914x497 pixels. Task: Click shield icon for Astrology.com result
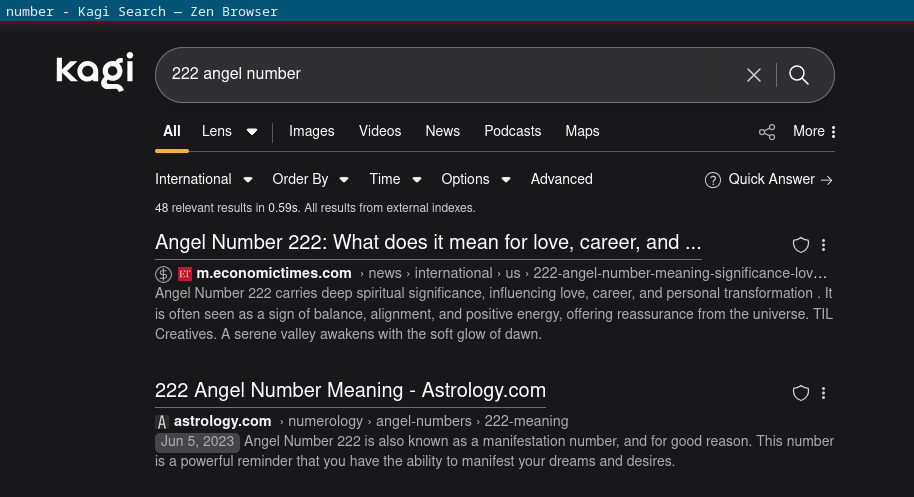point(800,393)
